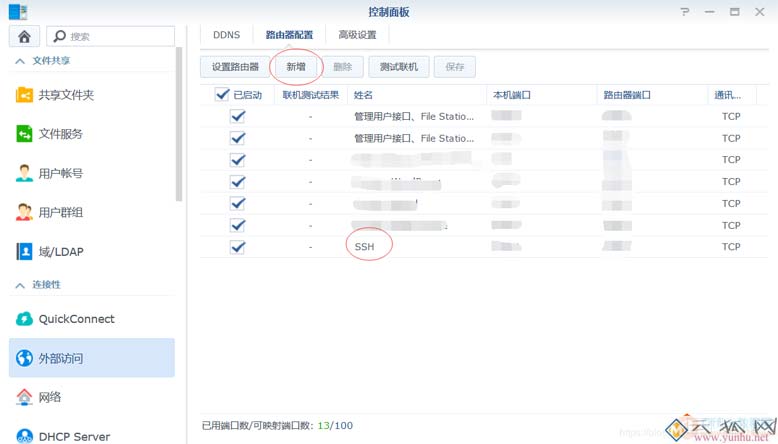Click the search magnifier icon
778x444 pixels.
[60, 36]
